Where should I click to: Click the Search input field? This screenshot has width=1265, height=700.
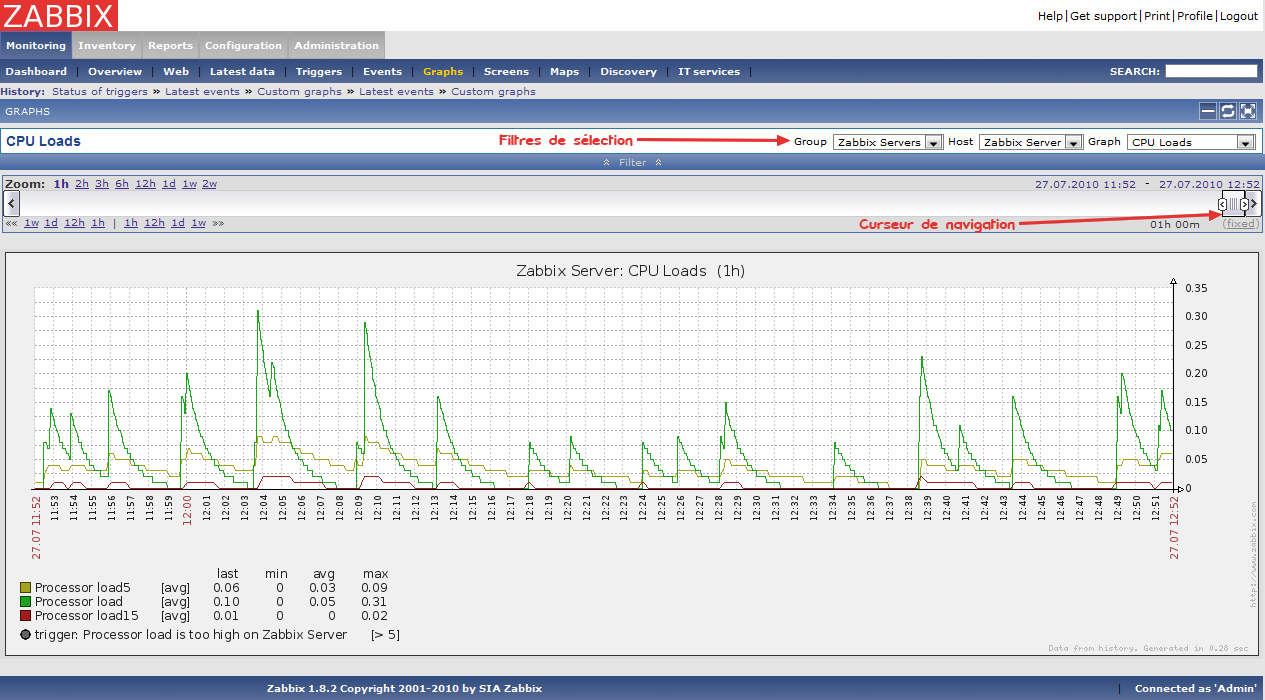click(x=1210, y=71)
